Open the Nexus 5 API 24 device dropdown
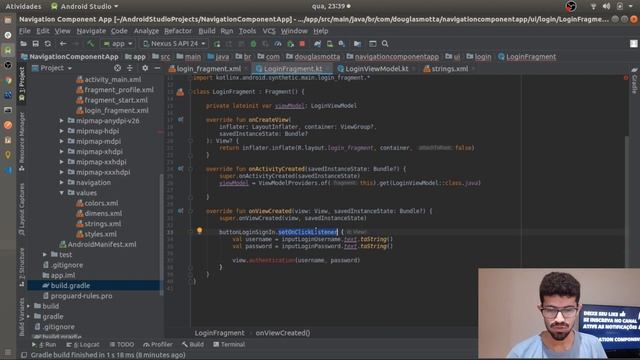The image size is (640, 360). (174, 44)
